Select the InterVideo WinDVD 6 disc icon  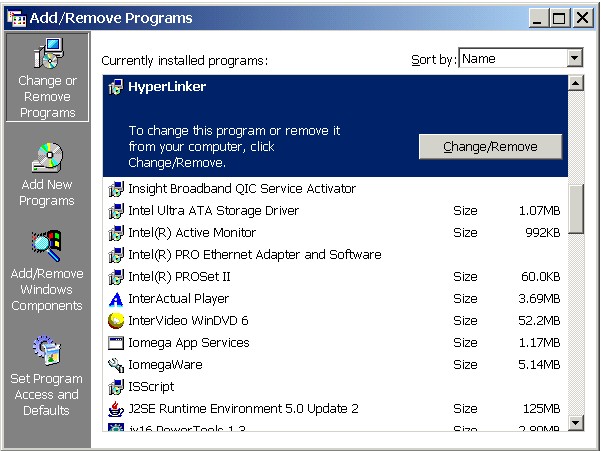tap(116, 321)
